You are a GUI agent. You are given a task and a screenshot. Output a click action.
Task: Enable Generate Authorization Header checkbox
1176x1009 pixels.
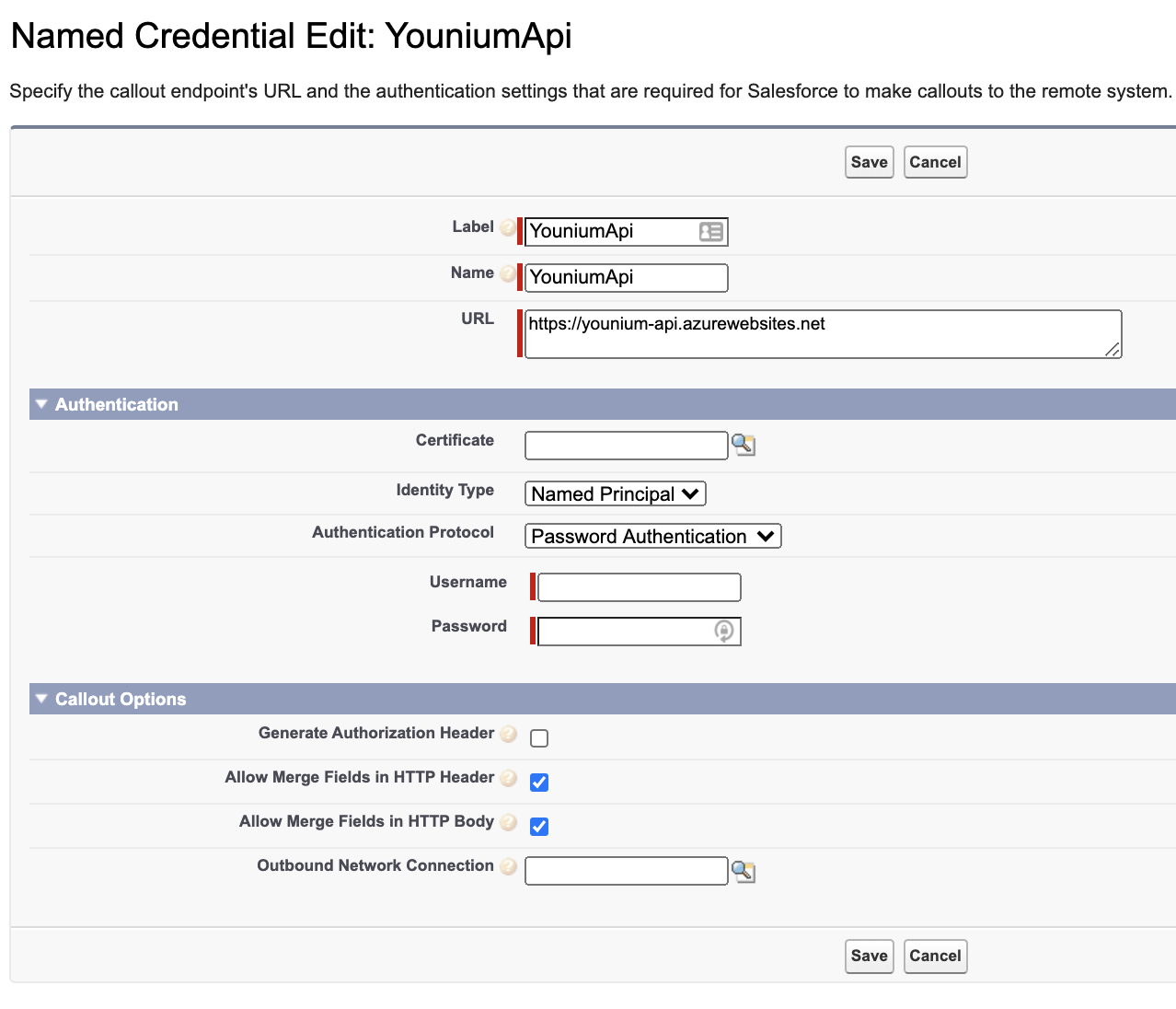[x=539, y=738]
